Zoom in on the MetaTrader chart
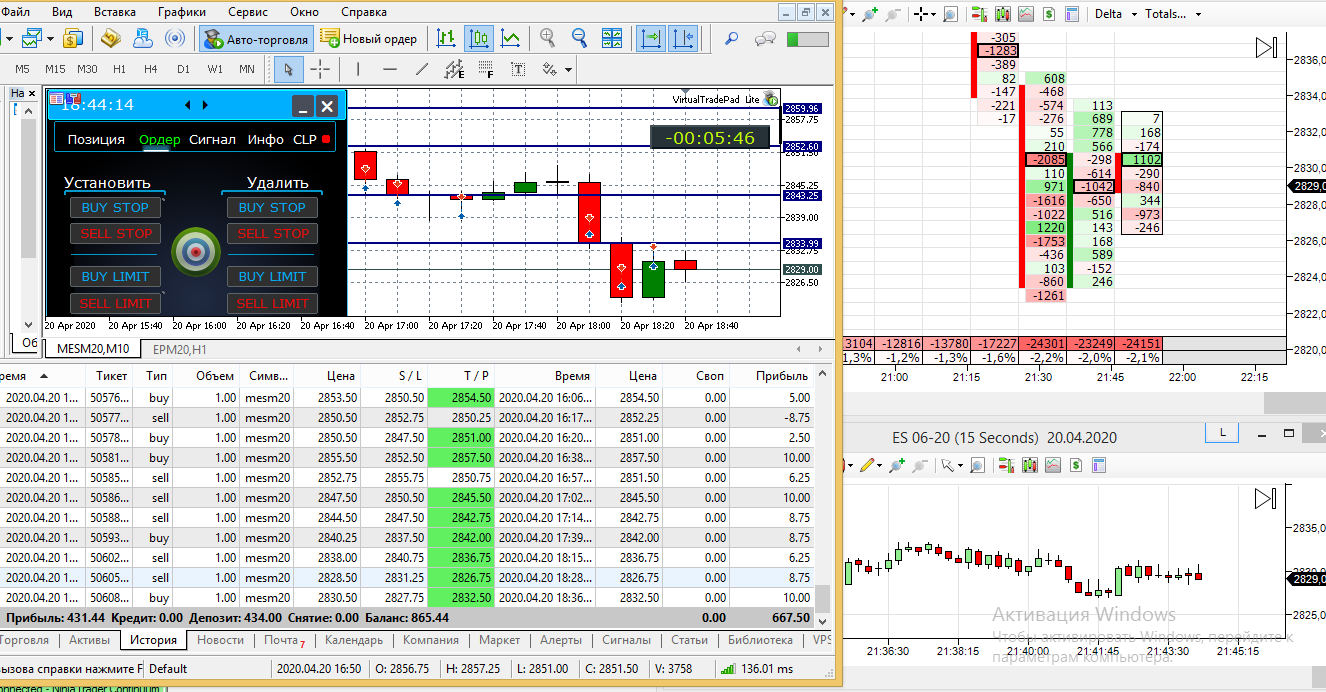 point(547,39)
